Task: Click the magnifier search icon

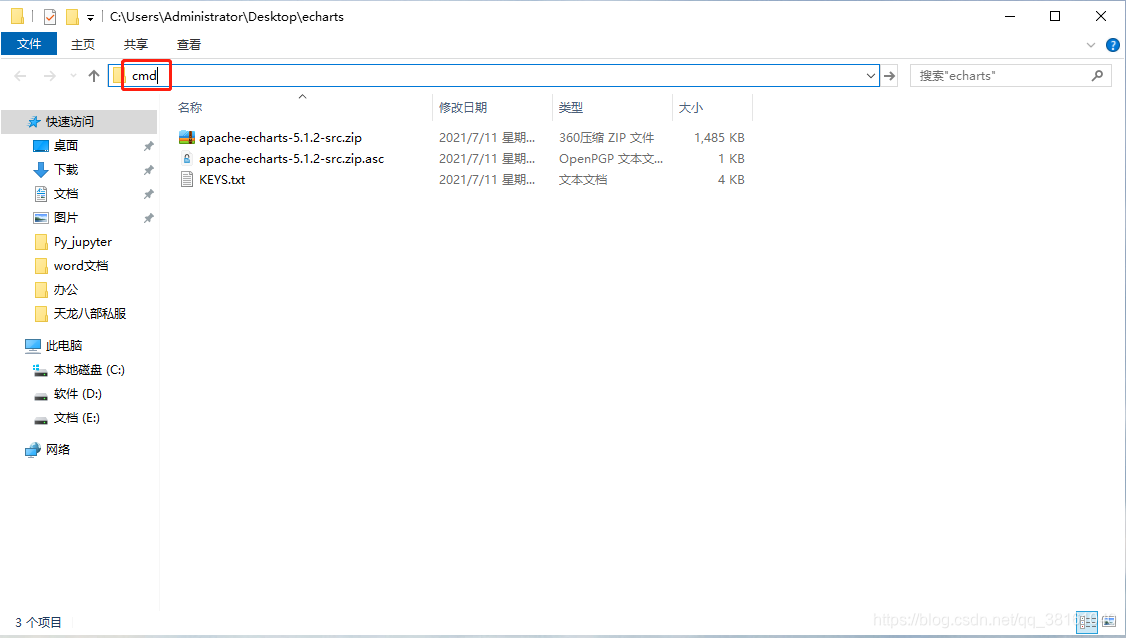Action: [x=1097, y=75]
